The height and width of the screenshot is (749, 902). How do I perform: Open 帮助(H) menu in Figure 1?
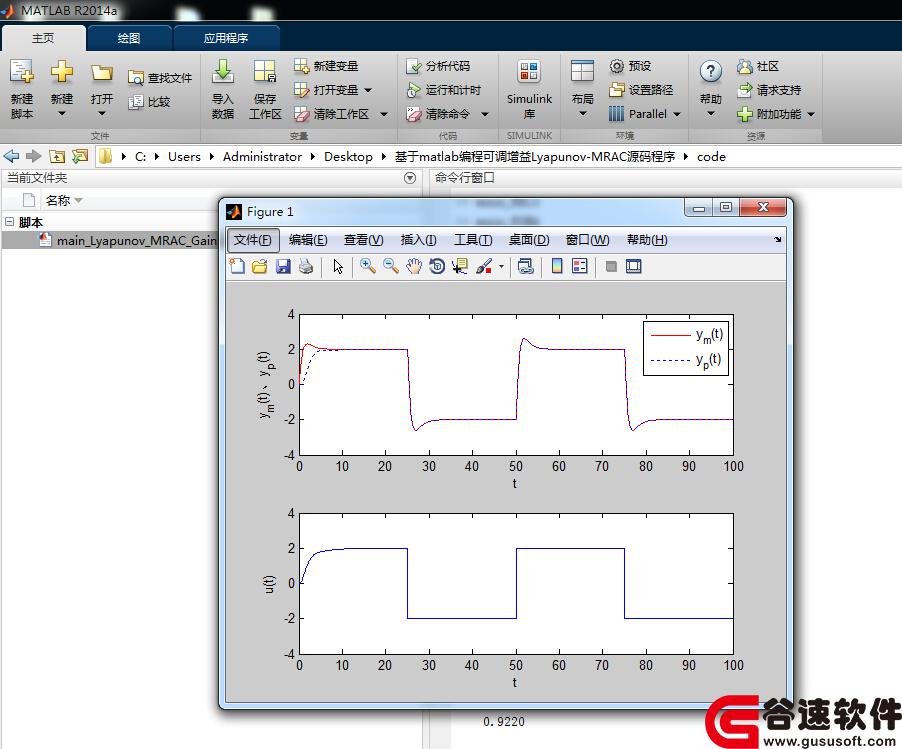(647, 240)
